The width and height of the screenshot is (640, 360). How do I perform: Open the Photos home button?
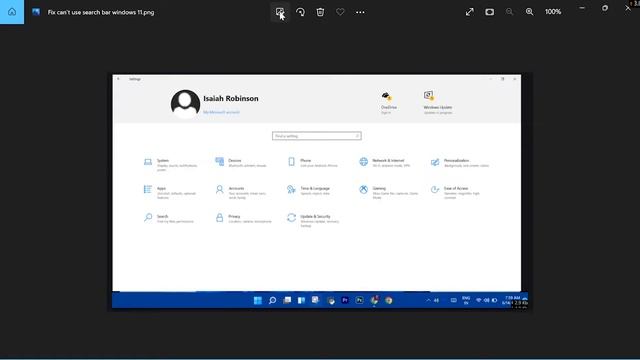click(x=12, y=12)
